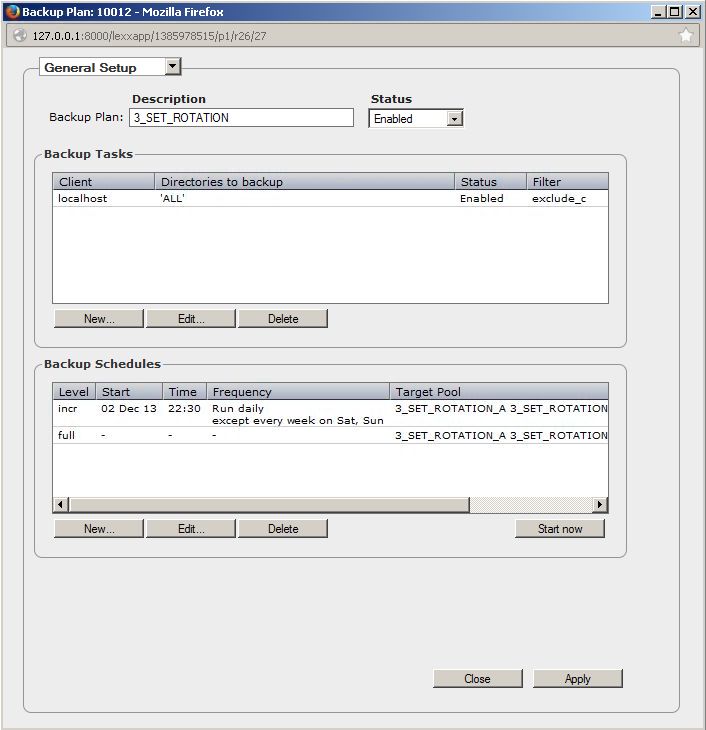
Task: Click the Backup Plan description field
Action: pyautogui.click(x=241, y=118)
